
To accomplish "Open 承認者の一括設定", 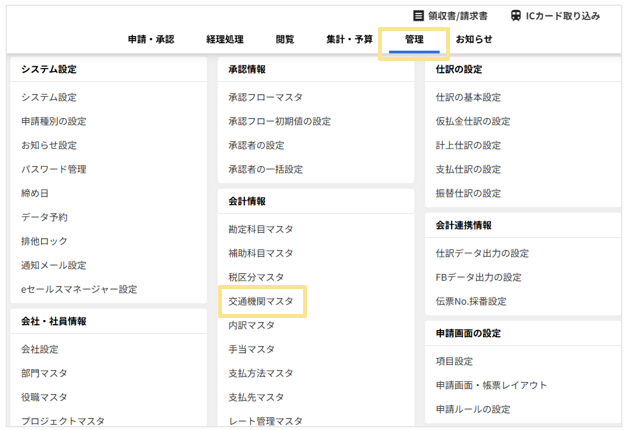I will [x=266, y=169].
